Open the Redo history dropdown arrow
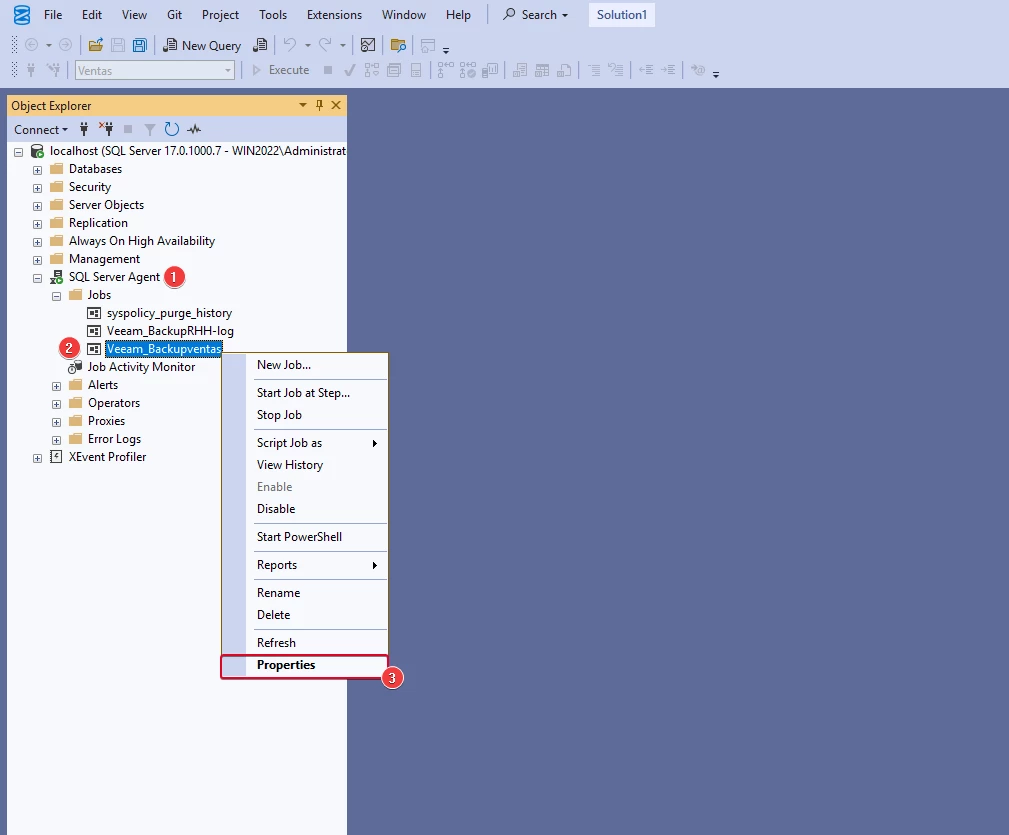Image resolution: width=1009 pixels, height=835 pixels. (x=343, y=45)
